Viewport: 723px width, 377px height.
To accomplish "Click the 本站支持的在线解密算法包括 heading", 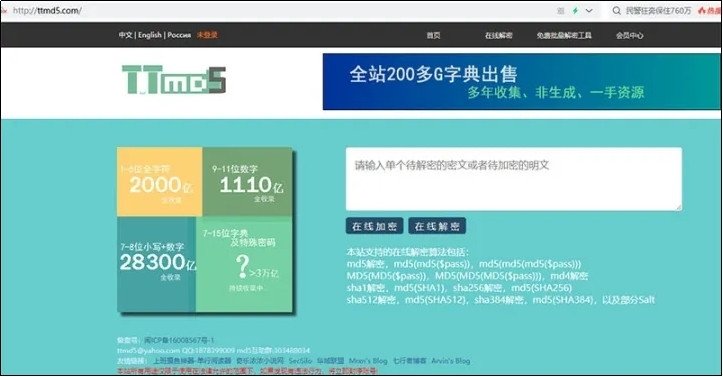I will pyautogui.click(x=408, y=252).
